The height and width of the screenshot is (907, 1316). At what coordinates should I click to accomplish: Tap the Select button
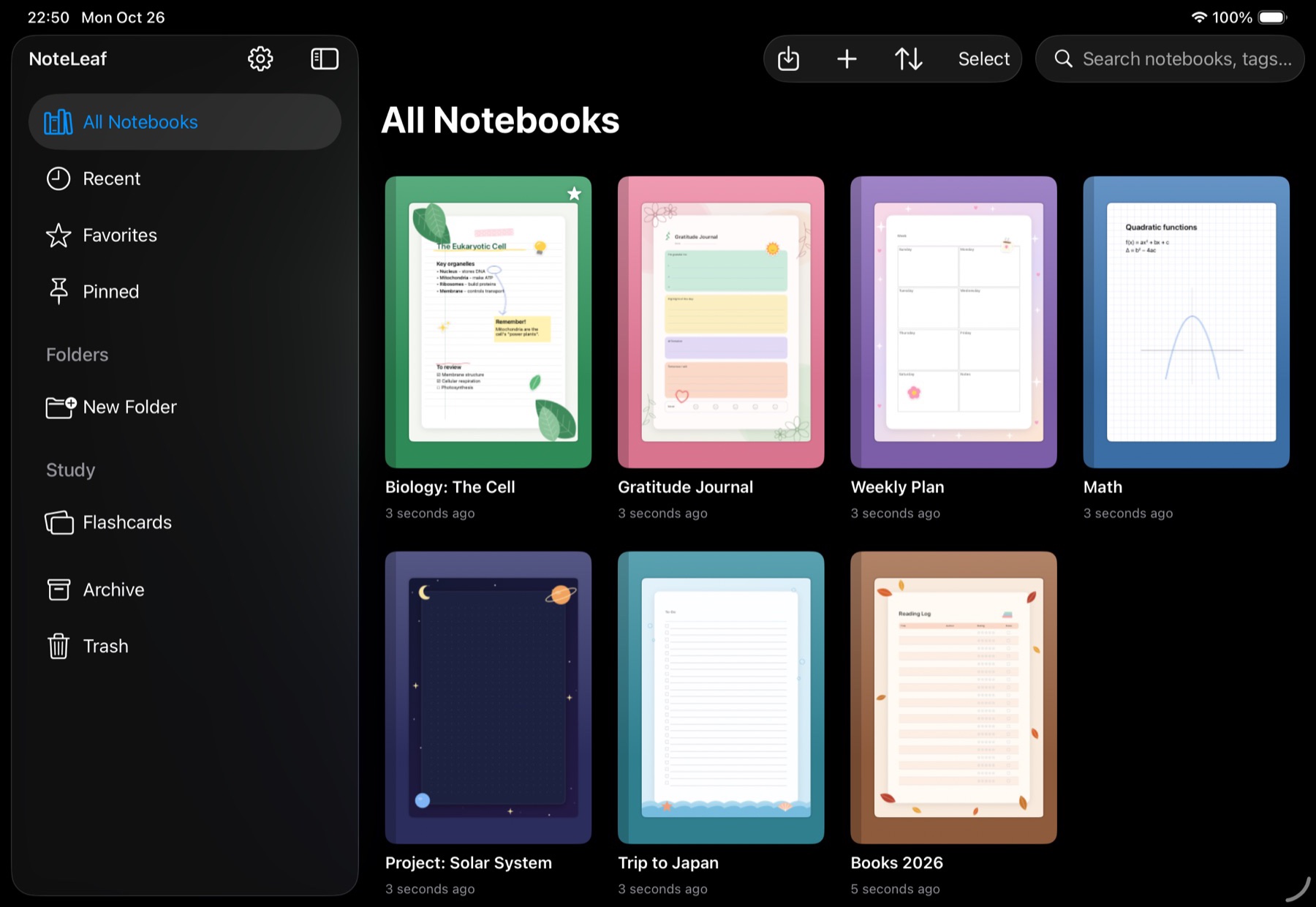(983, 59)
